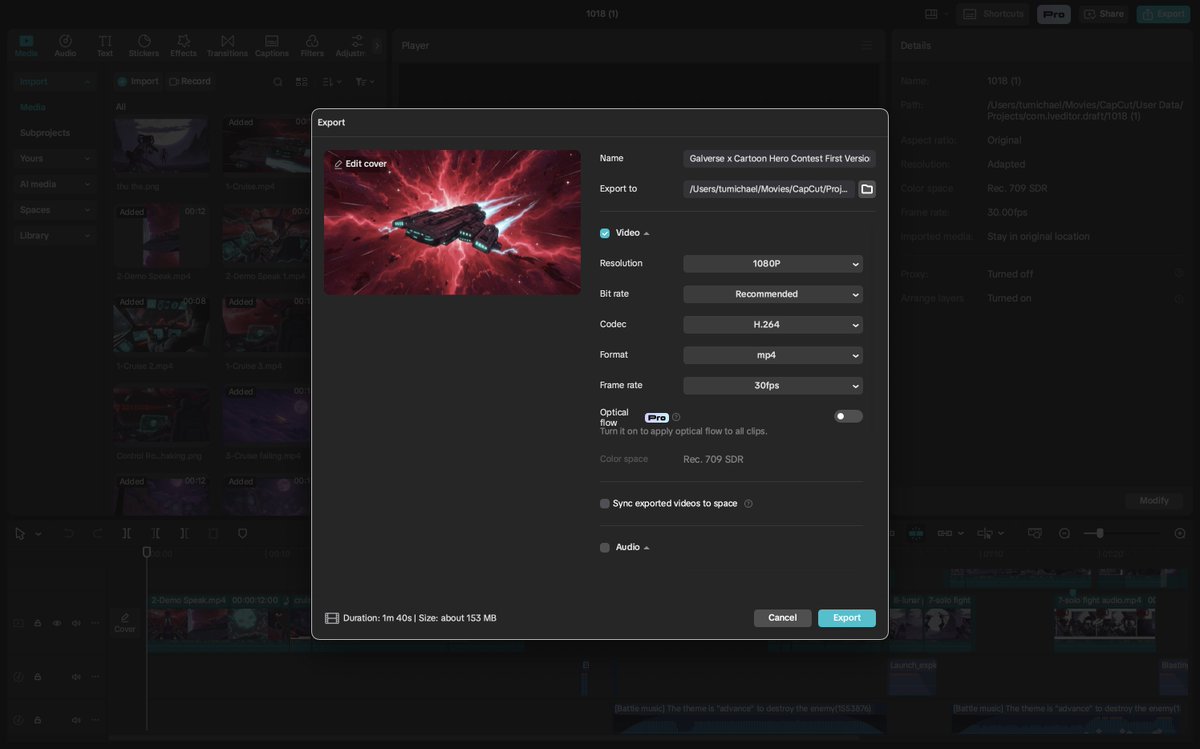Click the timeline zoom-out minus icon
The width and height of the screenshot is (1200, 749).
1064,534
